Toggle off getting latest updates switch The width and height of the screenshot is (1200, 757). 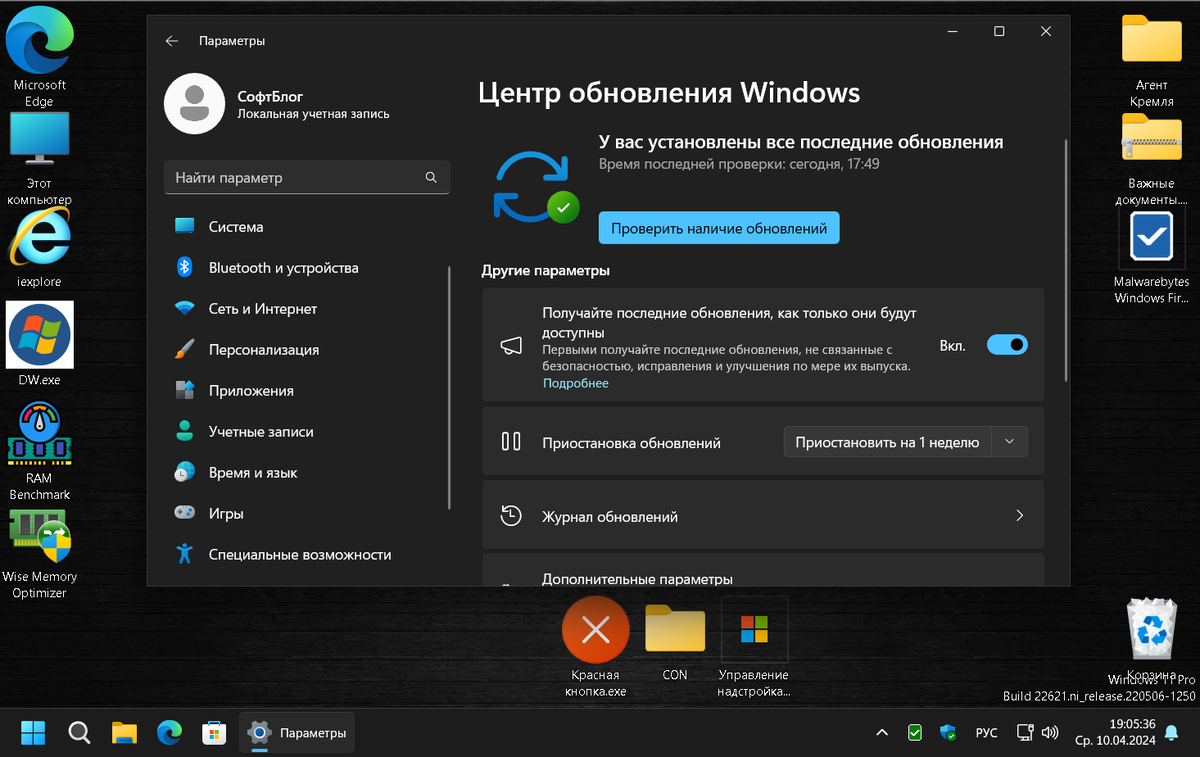coord(1007,345)
